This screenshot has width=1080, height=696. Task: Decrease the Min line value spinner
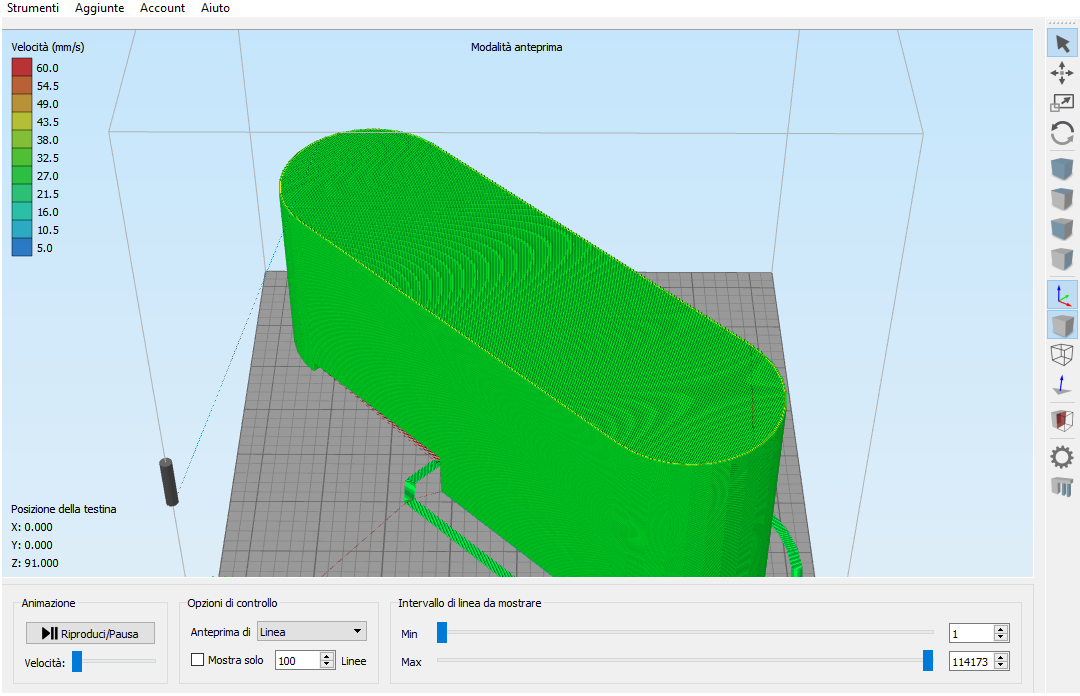click(1000, 638)
